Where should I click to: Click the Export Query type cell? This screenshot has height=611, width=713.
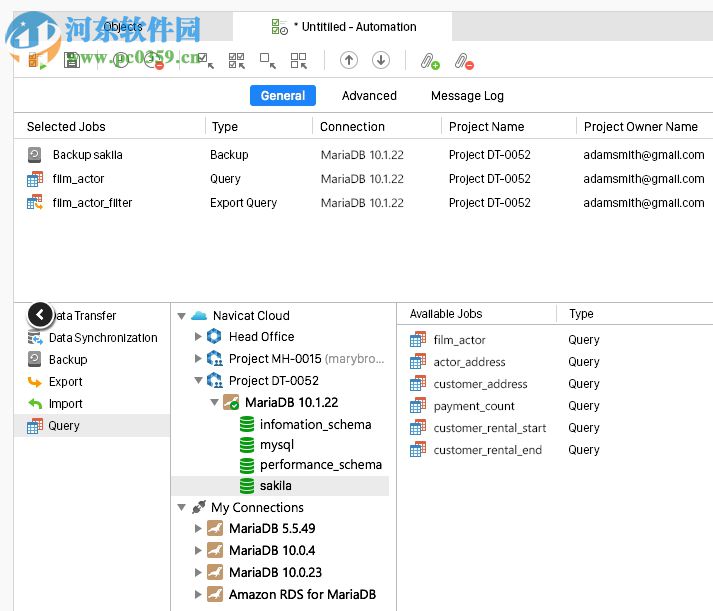(243, 203)
